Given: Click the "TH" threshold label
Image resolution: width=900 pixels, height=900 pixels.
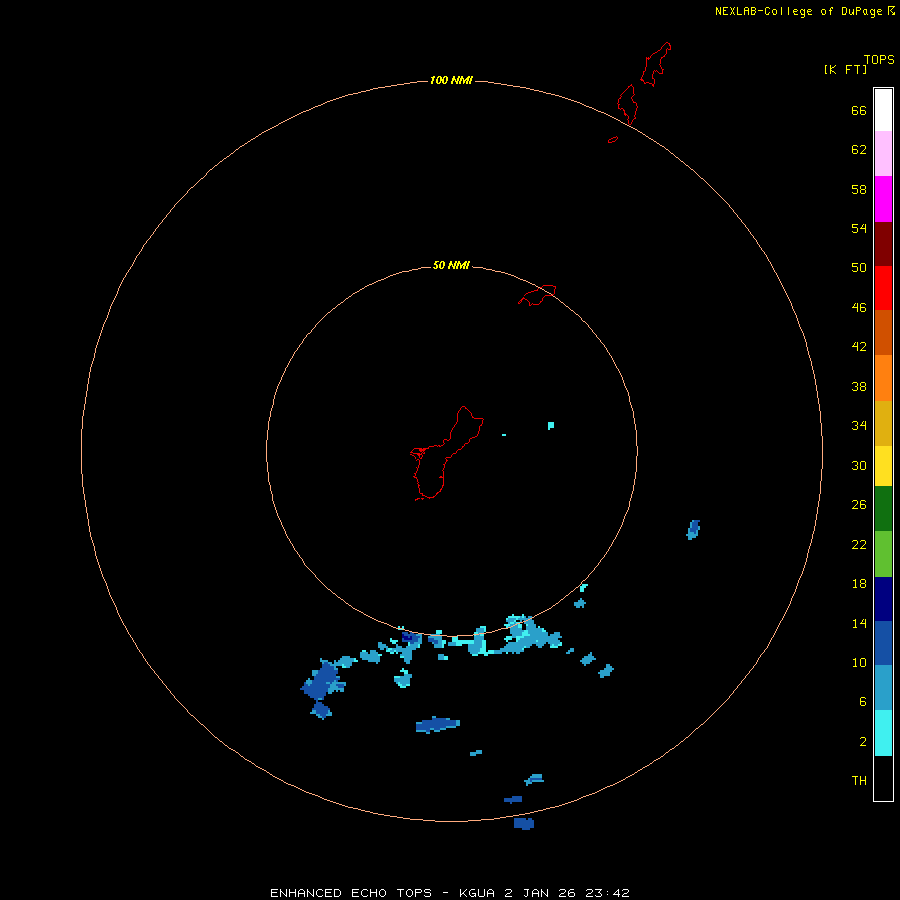Looking at the screenshot, I should 859,780.
